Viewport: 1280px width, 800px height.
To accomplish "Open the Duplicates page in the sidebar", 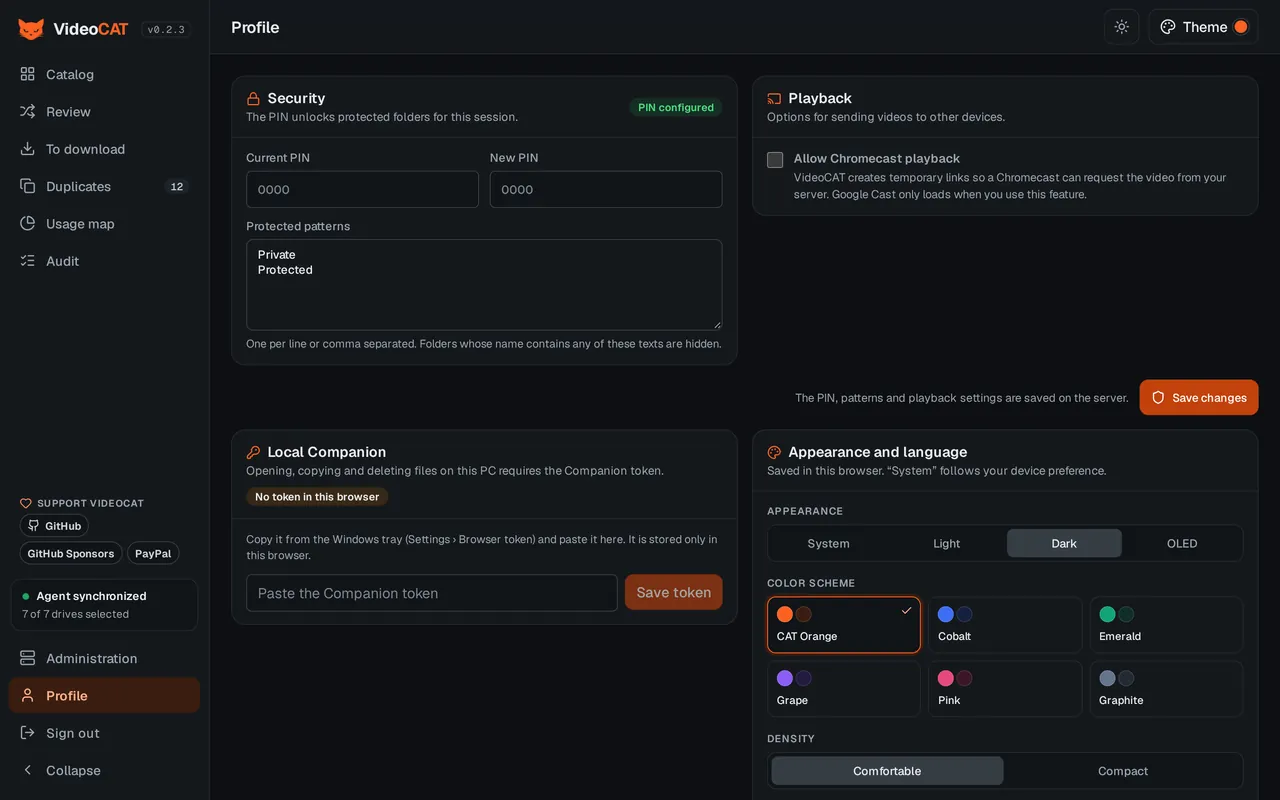I will coord(104,186).
